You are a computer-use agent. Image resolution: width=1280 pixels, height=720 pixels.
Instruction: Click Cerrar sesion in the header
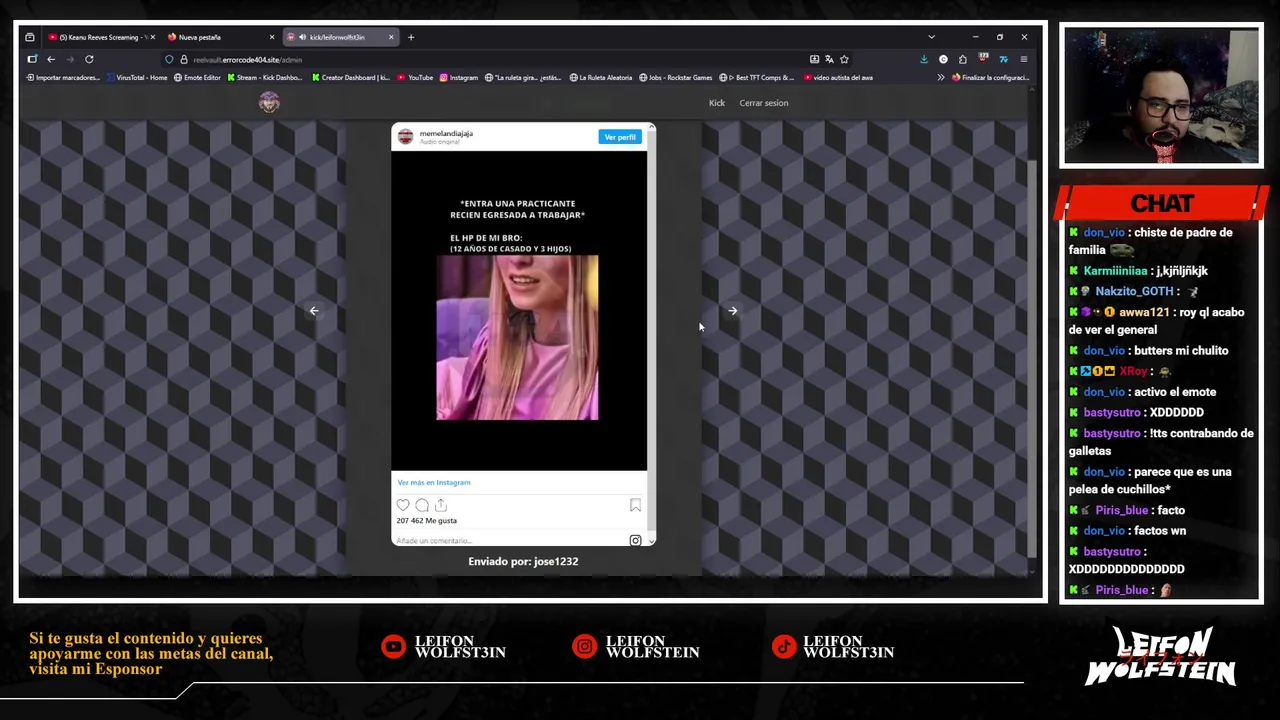[764, 103]
